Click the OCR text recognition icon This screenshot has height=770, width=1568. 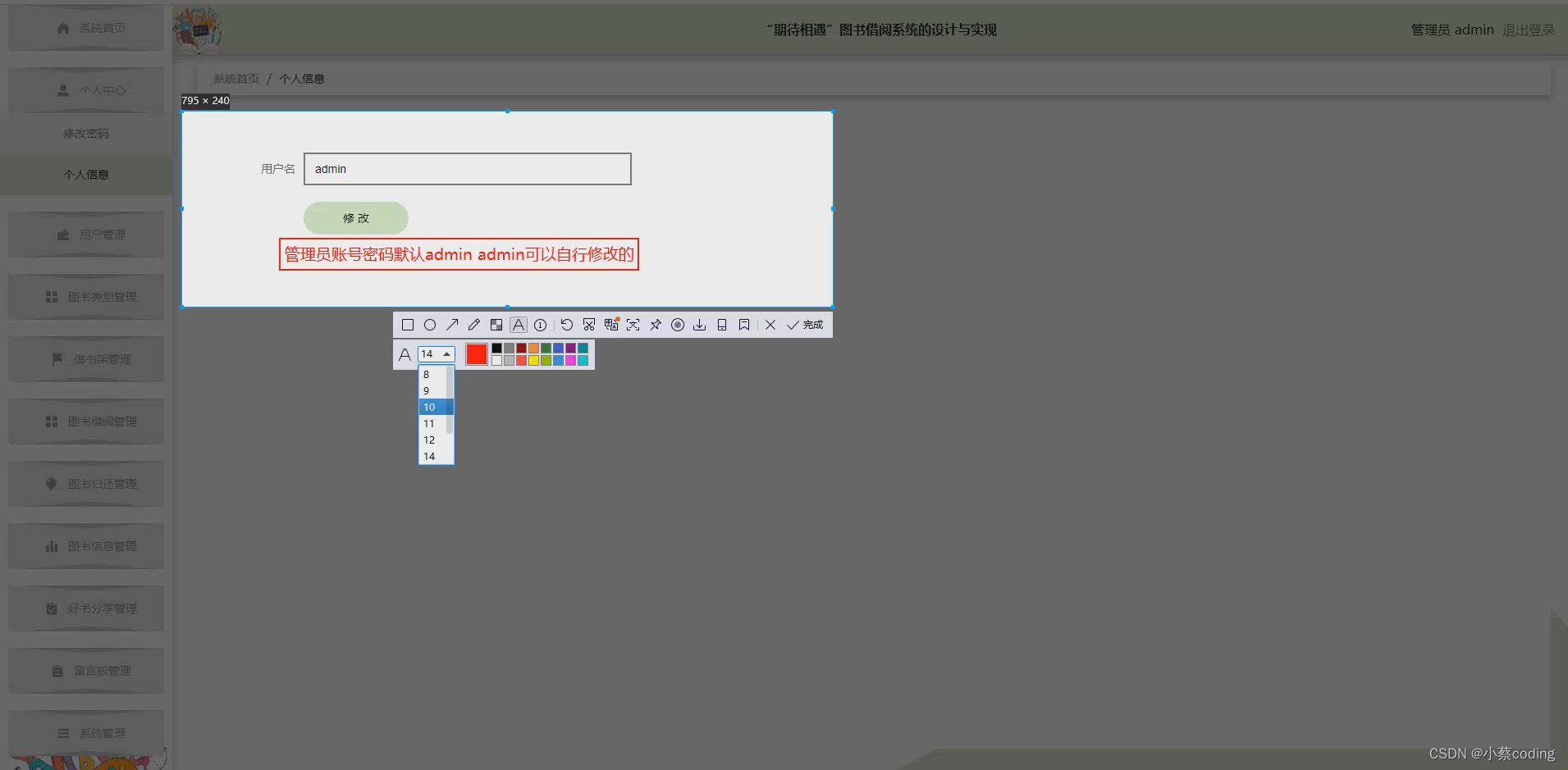tap(633, 325)
